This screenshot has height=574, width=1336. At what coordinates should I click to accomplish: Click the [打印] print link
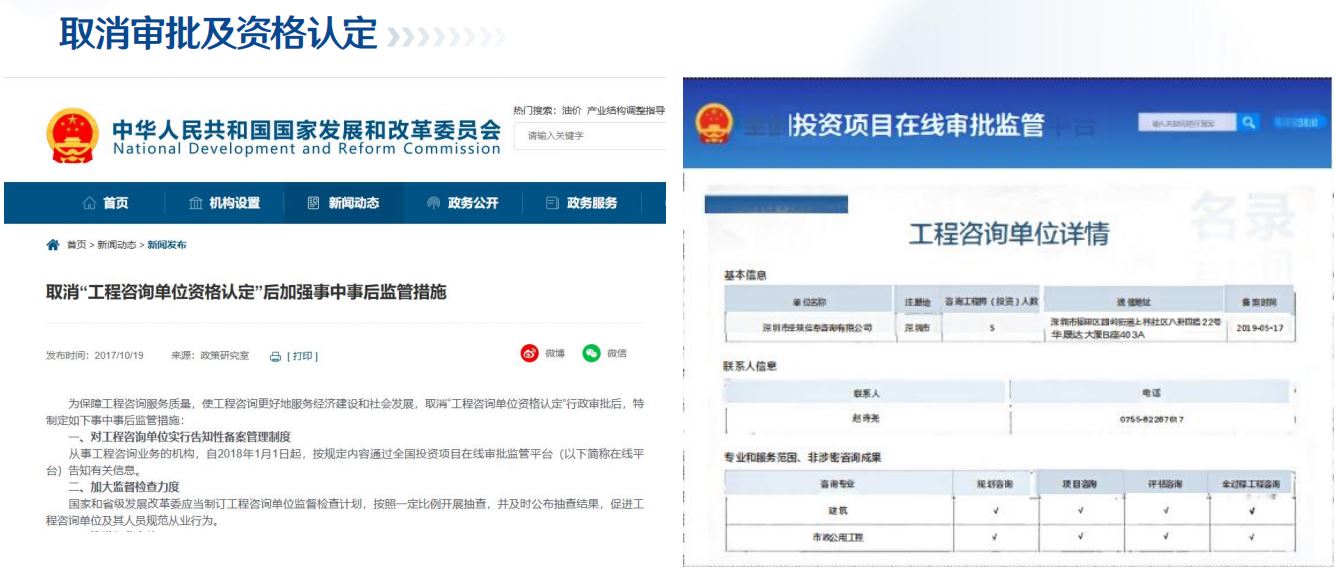click(302, 355)
